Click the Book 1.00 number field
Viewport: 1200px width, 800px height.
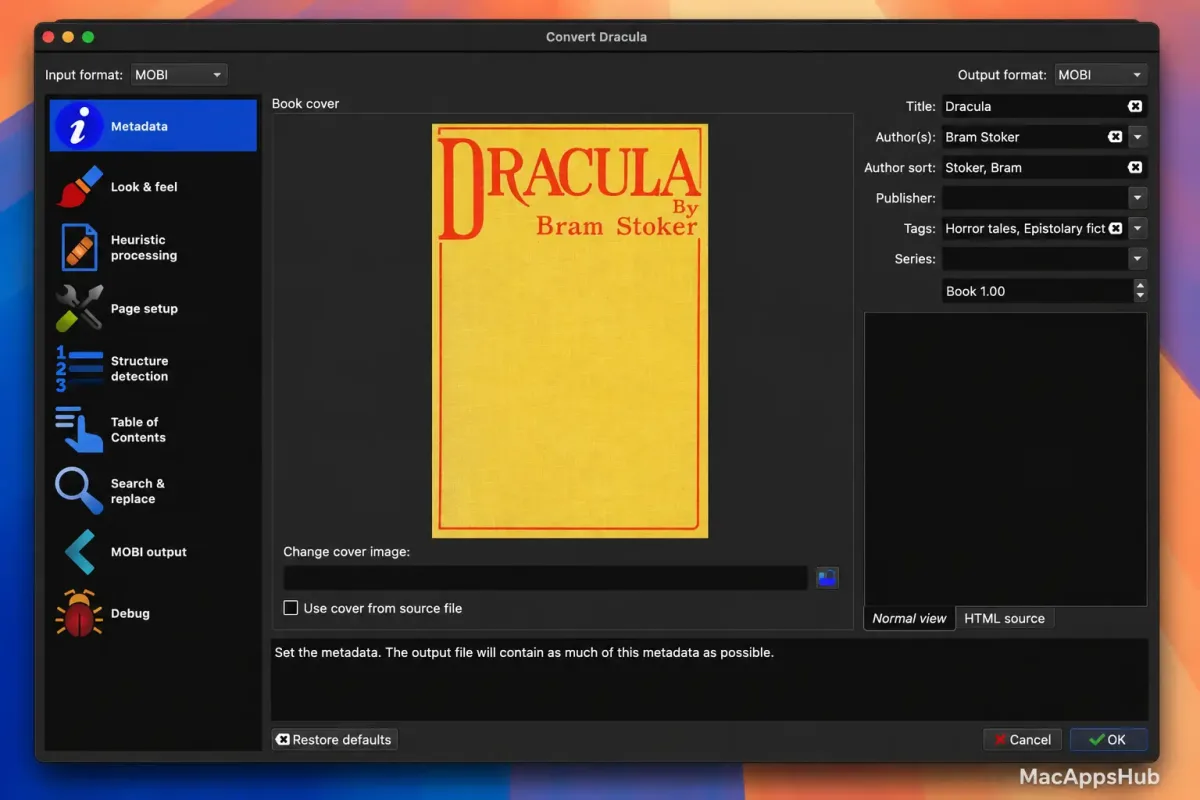coord(1037,291)
